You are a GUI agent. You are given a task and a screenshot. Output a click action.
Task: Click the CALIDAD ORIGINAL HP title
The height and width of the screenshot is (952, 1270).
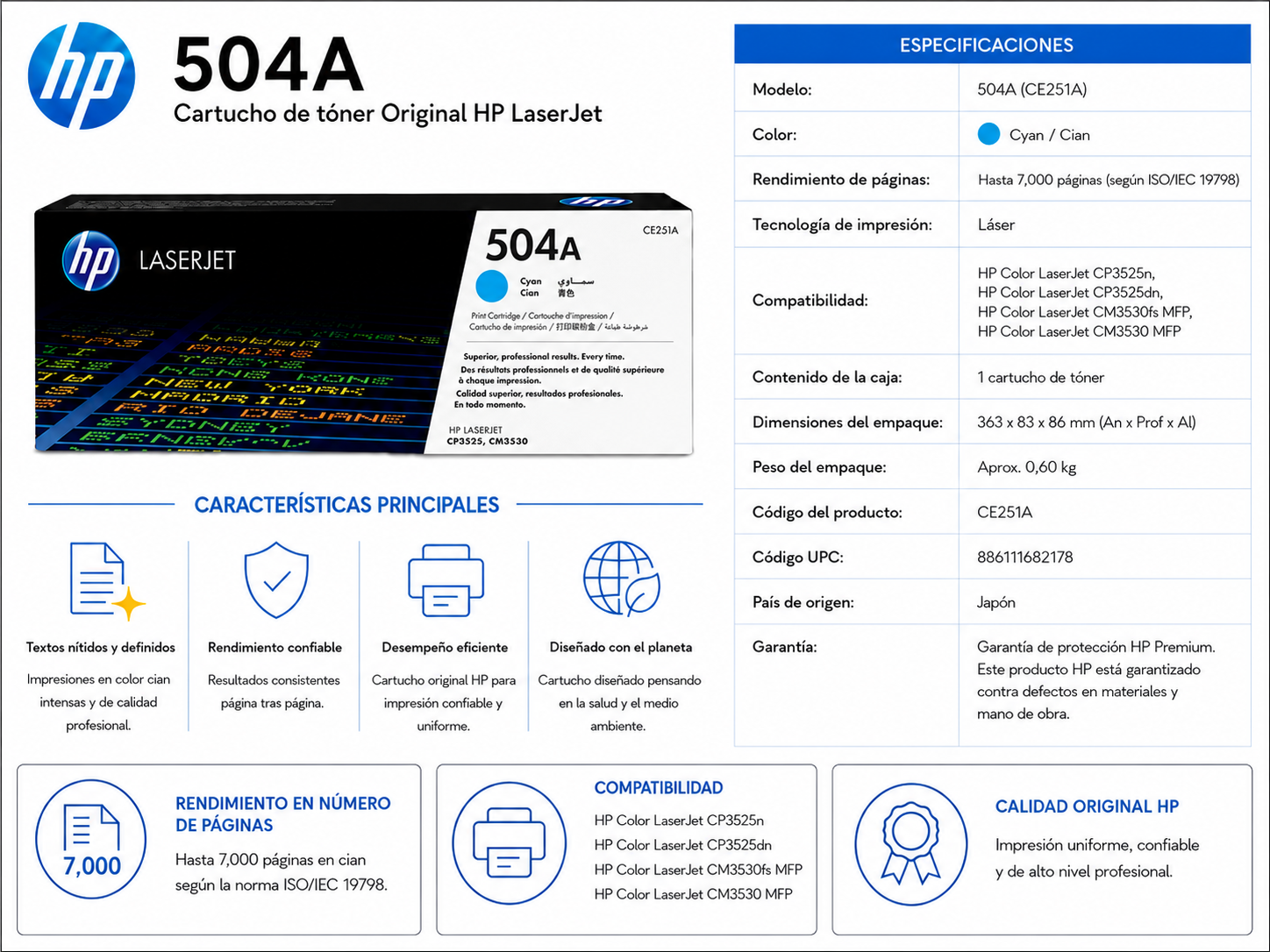[1087, 806]
